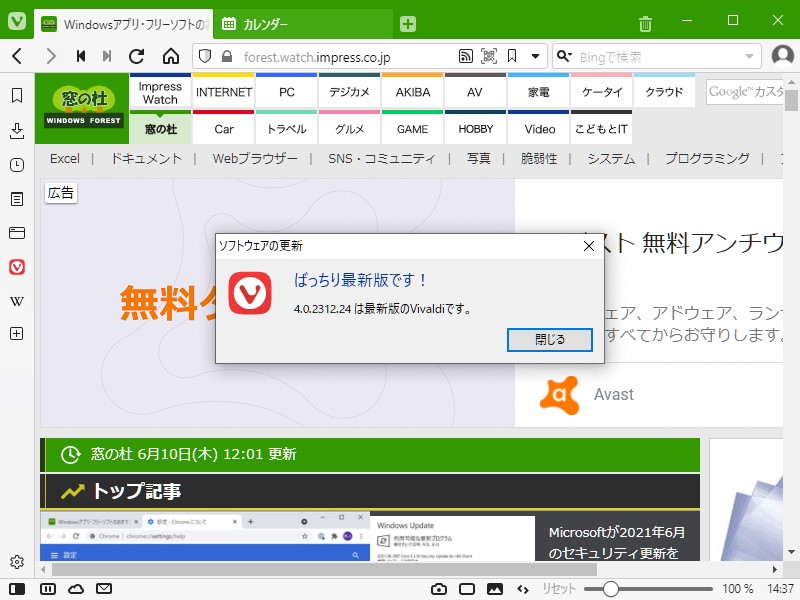Enable break mode with the pause icon
This screenshot has width=800, height=600.
click(x=47, y=590)
